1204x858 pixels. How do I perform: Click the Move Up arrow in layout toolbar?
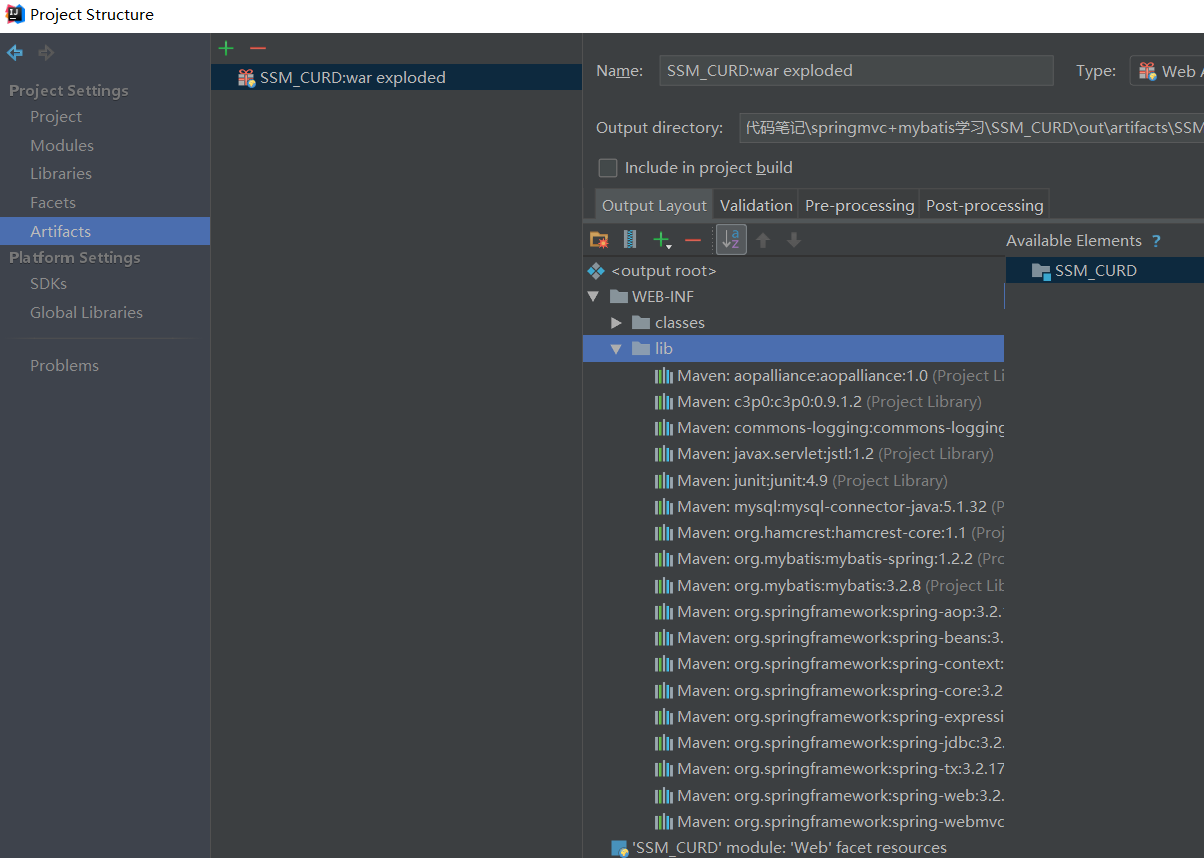point(763,240)
